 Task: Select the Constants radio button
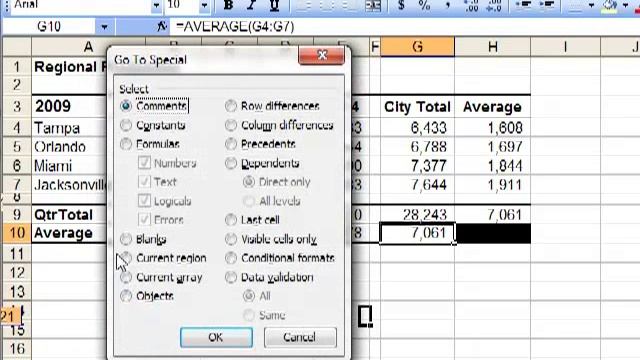[126, 125]
